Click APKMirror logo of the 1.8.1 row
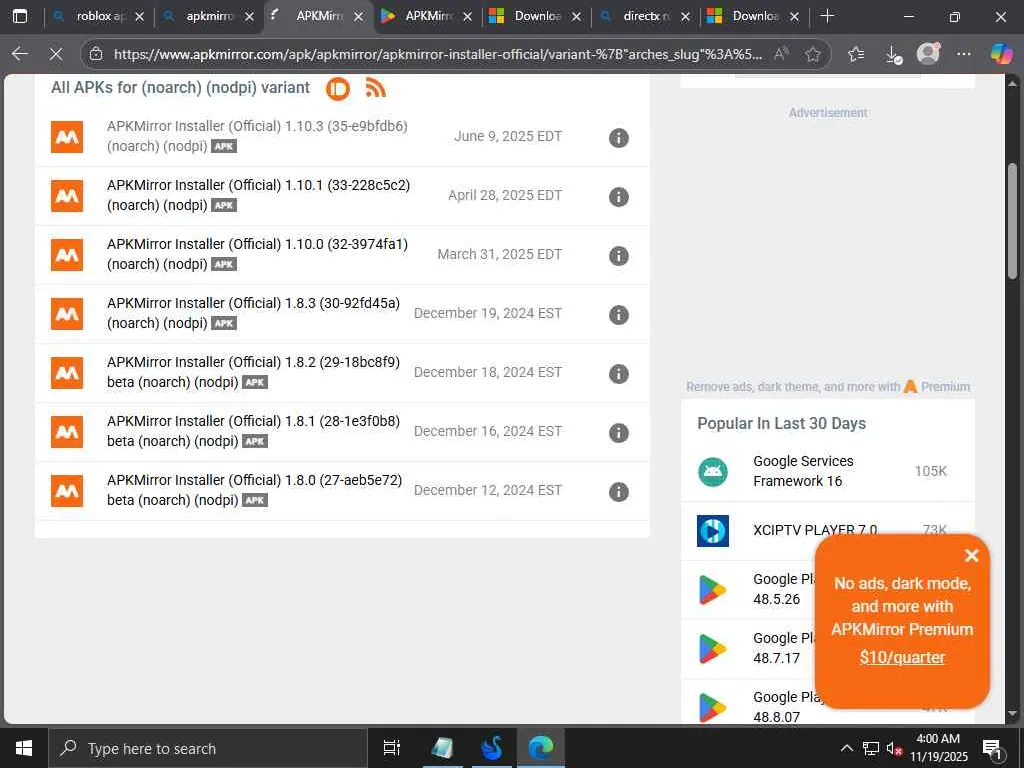Viewport: 1024px width, 768px height. pyautogui.click(x=67, y=432)
